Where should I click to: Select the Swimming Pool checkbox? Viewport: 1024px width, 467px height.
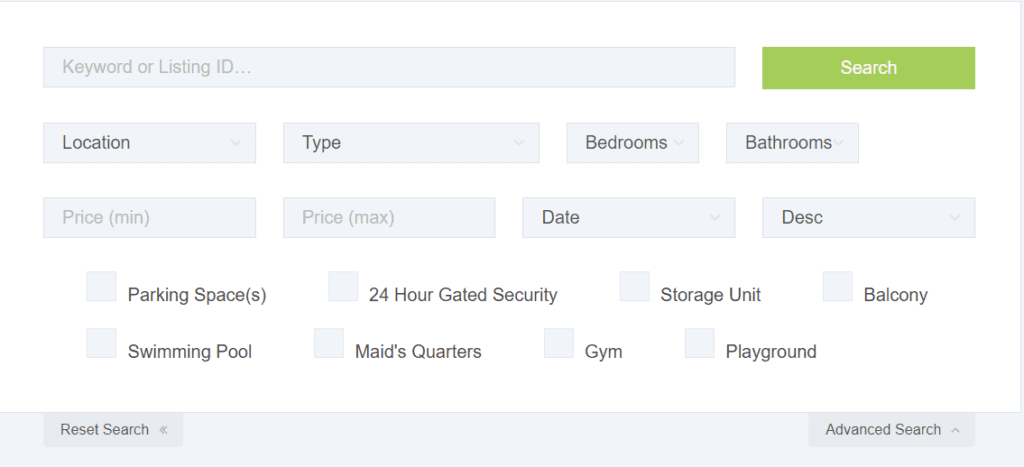pos(101,343)
